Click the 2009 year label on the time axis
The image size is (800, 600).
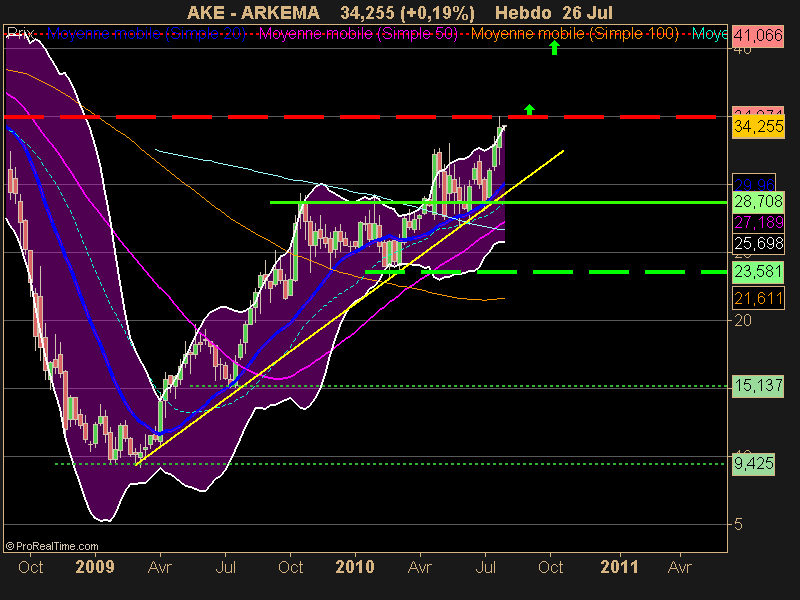pos(95,567)
